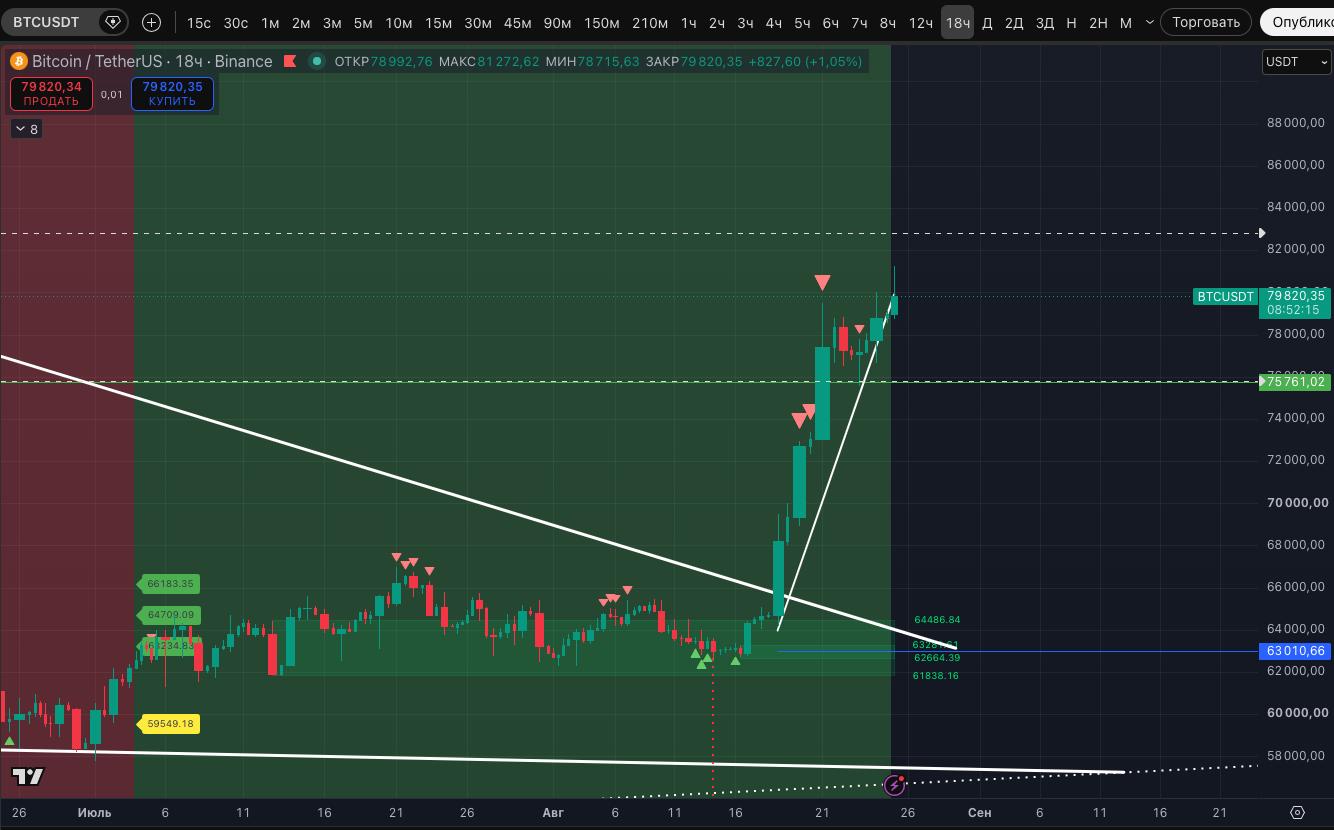Switch to the 30с timeframe

coord(236,22)
